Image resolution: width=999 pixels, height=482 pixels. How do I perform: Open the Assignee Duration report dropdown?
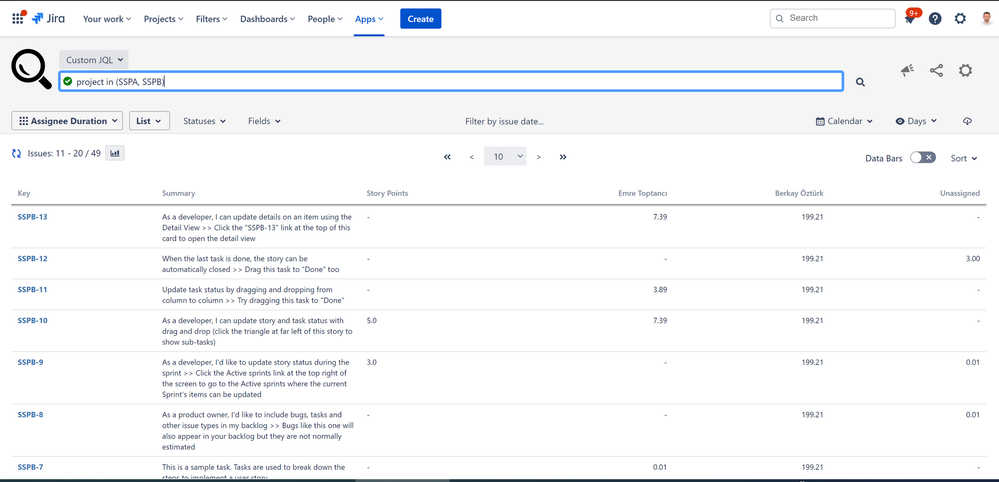(67, 121)
